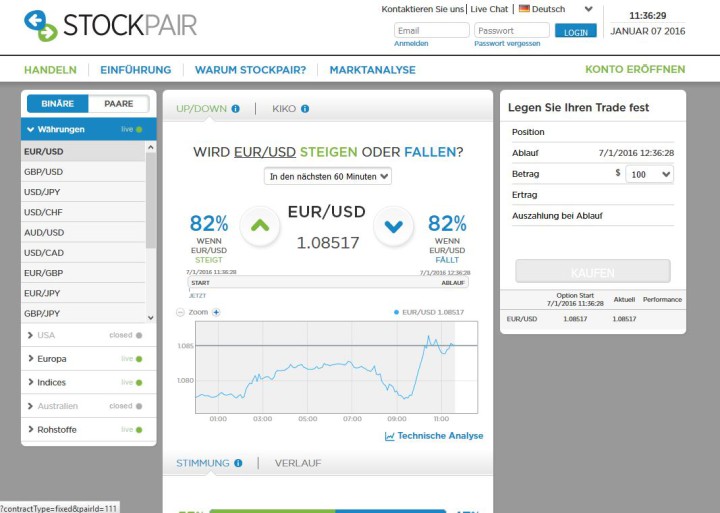Select USD/CHF in currency list
The height and width of the screenshot is (513, 720).
(x=83, y=212)
